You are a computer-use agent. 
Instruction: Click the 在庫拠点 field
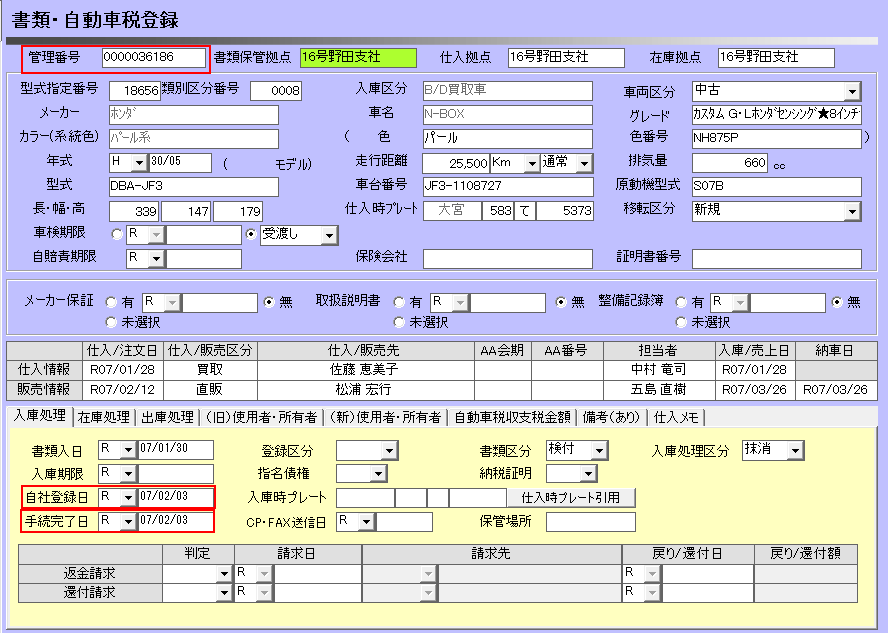point(776,58)
